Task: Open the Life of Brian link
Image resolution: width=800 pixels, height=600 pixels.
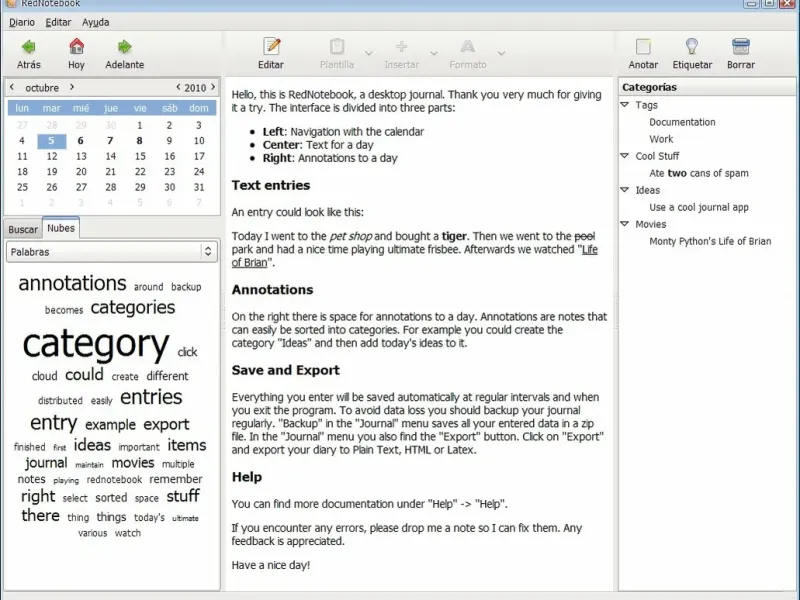Action: 589,249
